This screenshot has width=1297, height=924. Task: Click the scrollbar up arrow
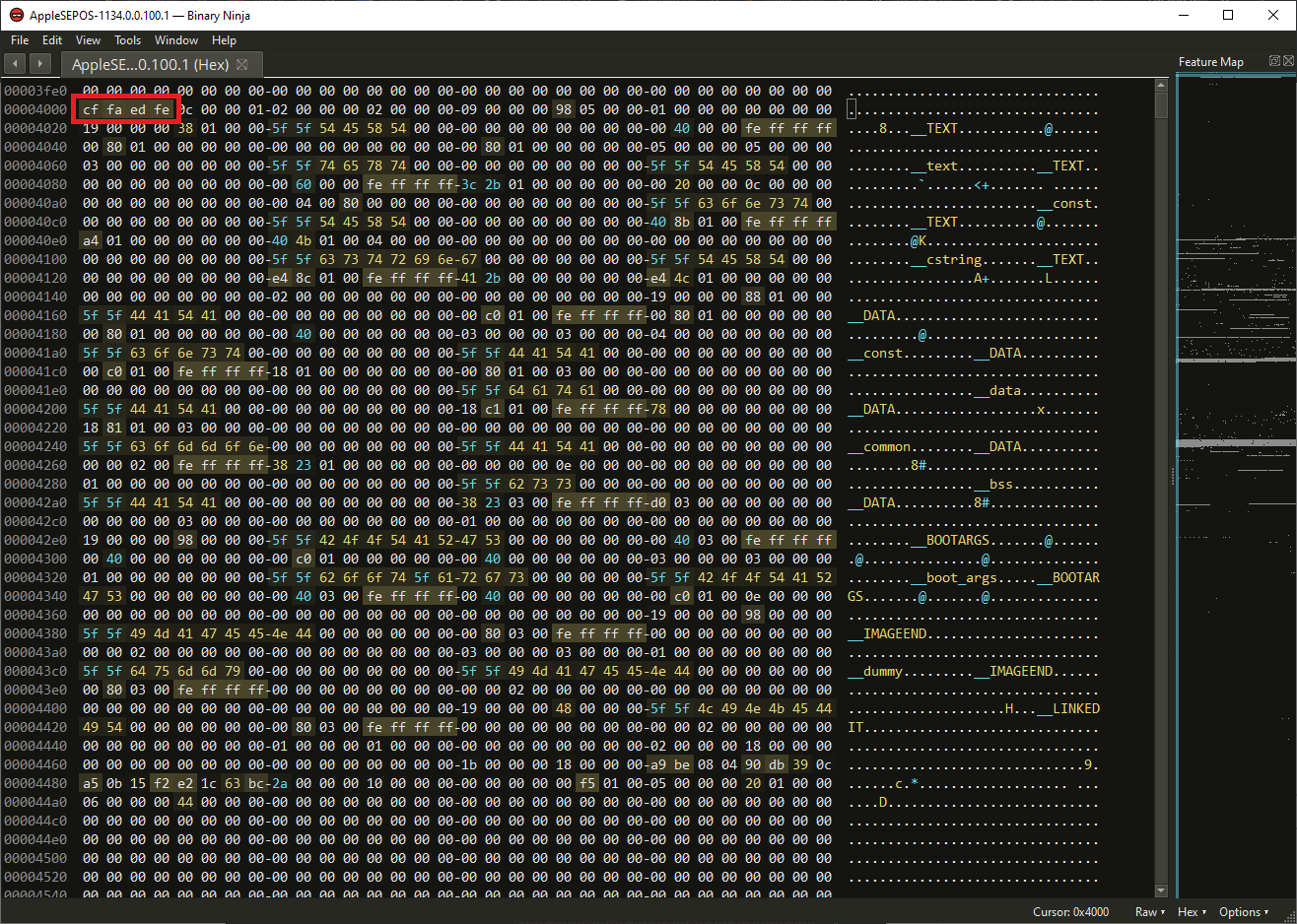1161,87
